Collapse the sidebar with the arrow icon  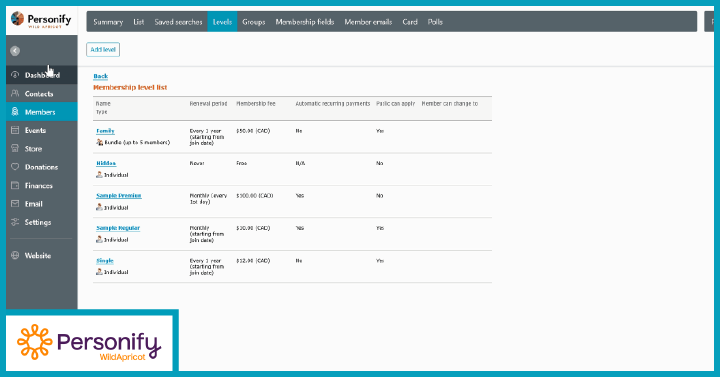tap(15, 51)
